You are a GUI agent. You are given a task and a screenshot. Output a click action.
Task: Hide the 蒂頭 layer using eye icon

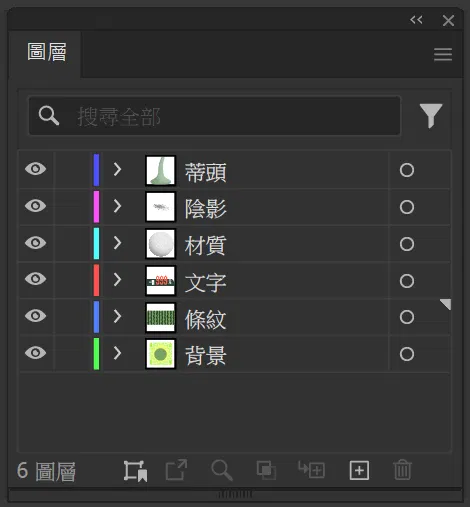[35, 169]
